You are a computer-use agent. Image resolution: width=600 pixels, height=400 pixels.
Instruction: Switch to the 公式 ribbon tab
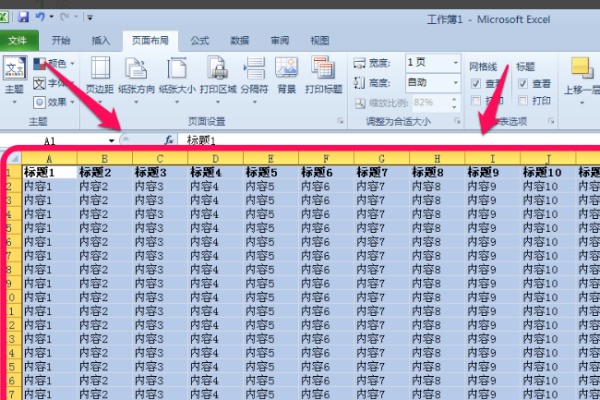tap(200, 40)
